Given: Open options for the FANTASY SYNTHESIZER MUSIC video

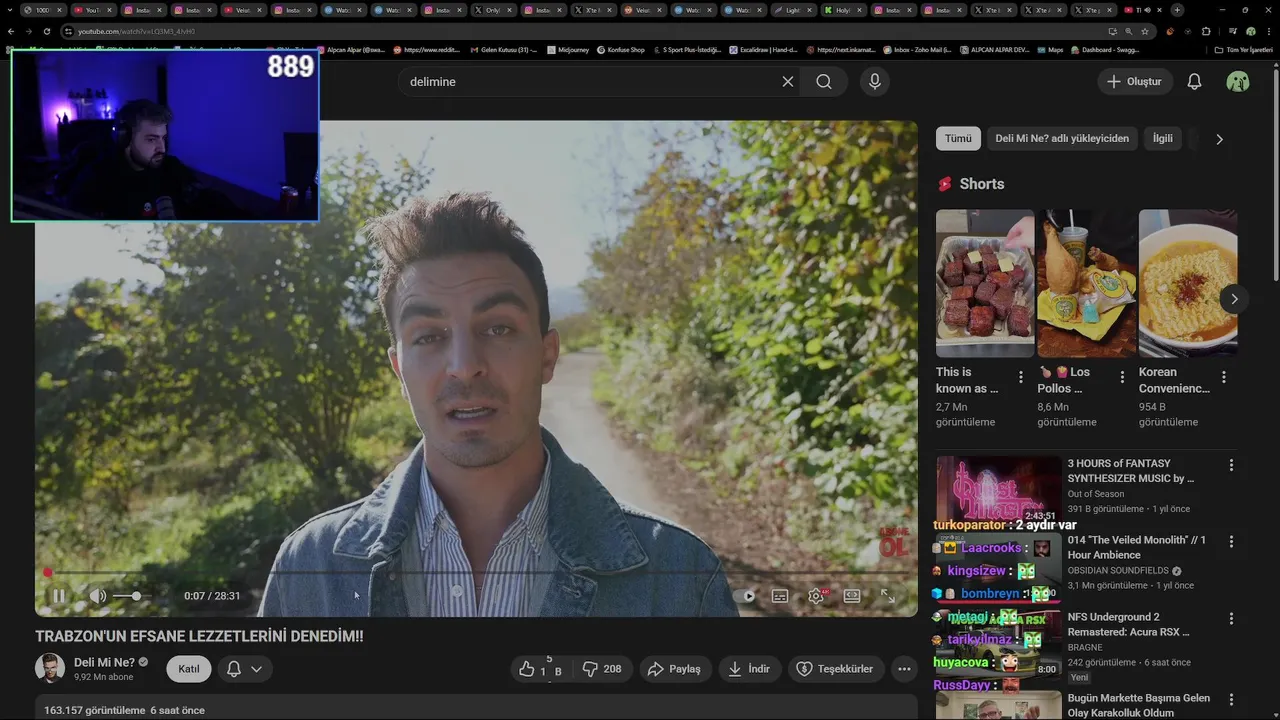Looking at the screenshot, I should click(1231, 465).
